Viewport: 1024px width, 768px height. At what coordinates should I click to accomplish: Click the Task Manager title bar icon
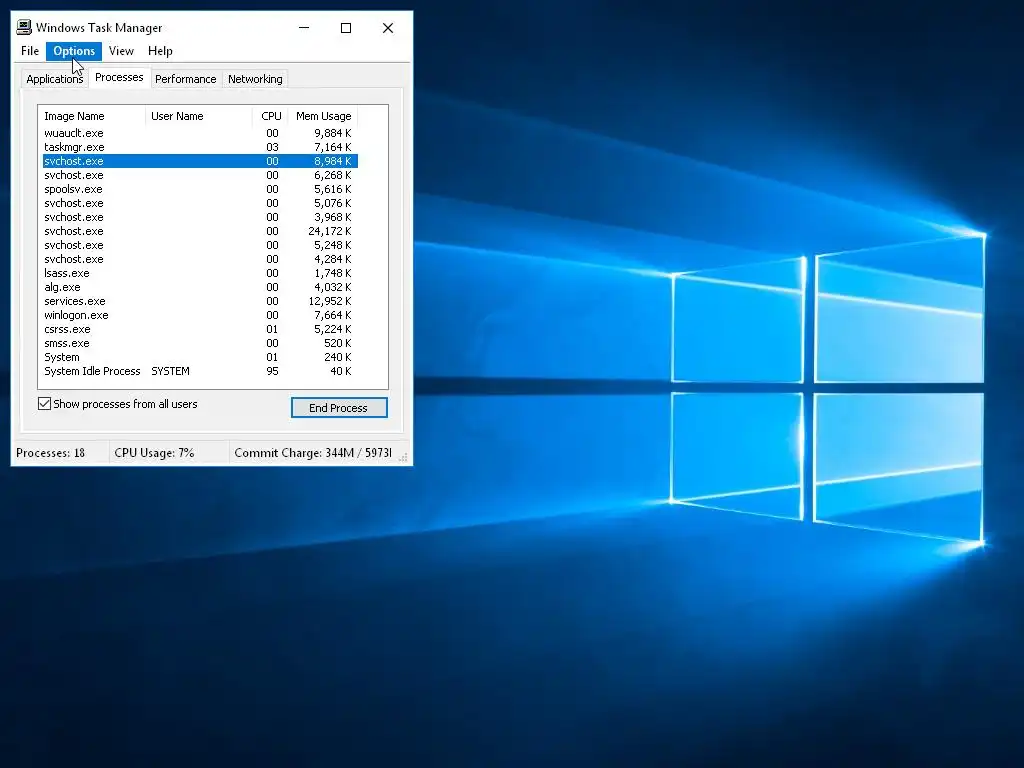pos(24,27)
